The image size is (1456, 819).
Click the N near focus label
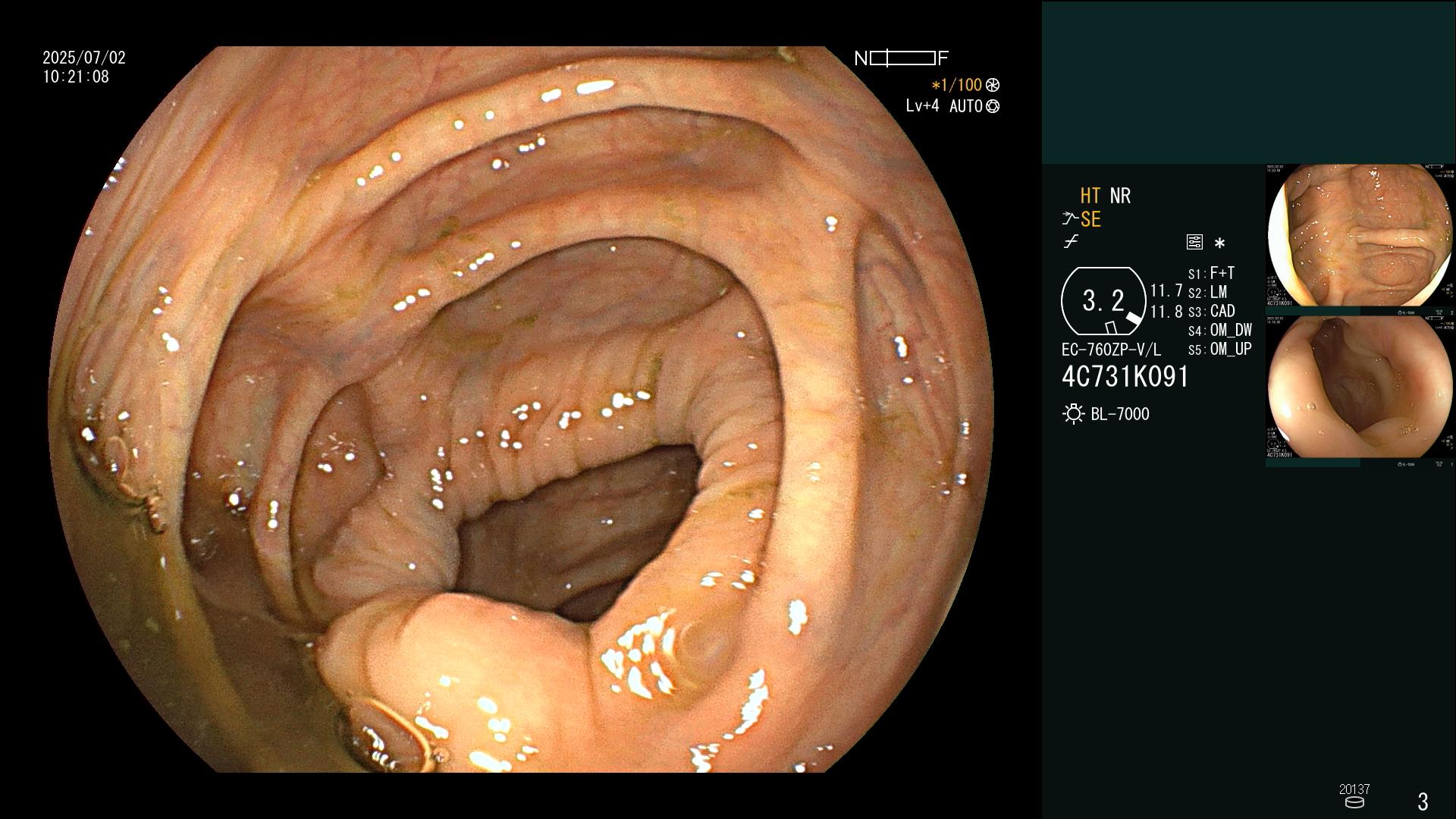[860, 58]
